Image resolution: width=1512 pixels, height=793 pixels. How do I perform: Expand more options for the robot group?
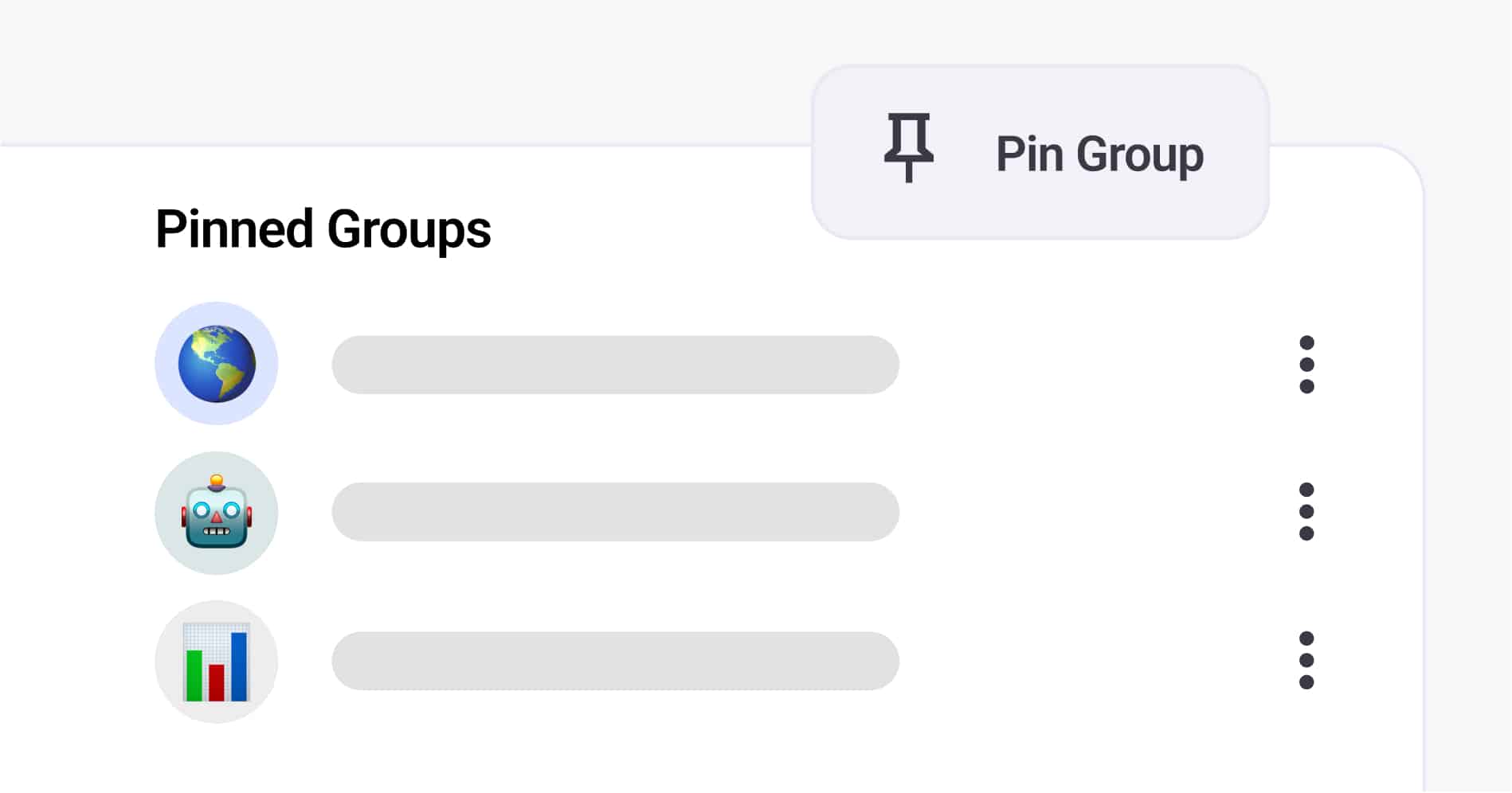(1306, 512)
